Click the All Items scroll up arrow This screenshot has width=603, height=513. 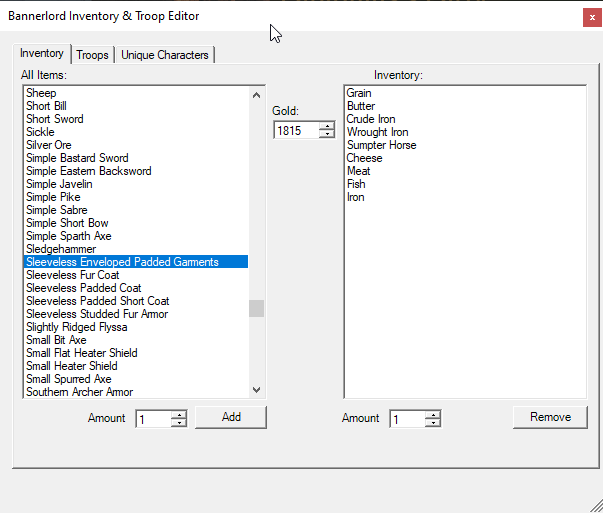click(257, 95)
